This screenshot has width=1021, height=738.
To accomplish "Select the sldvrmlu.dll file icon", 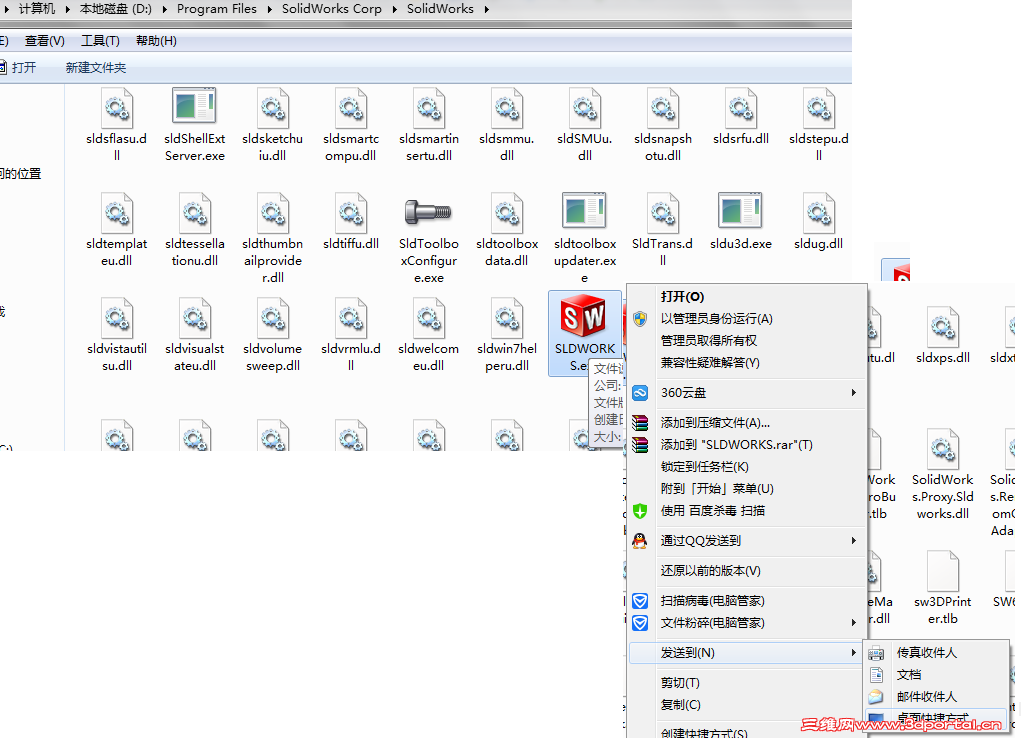I will click(x=350, y=318).
